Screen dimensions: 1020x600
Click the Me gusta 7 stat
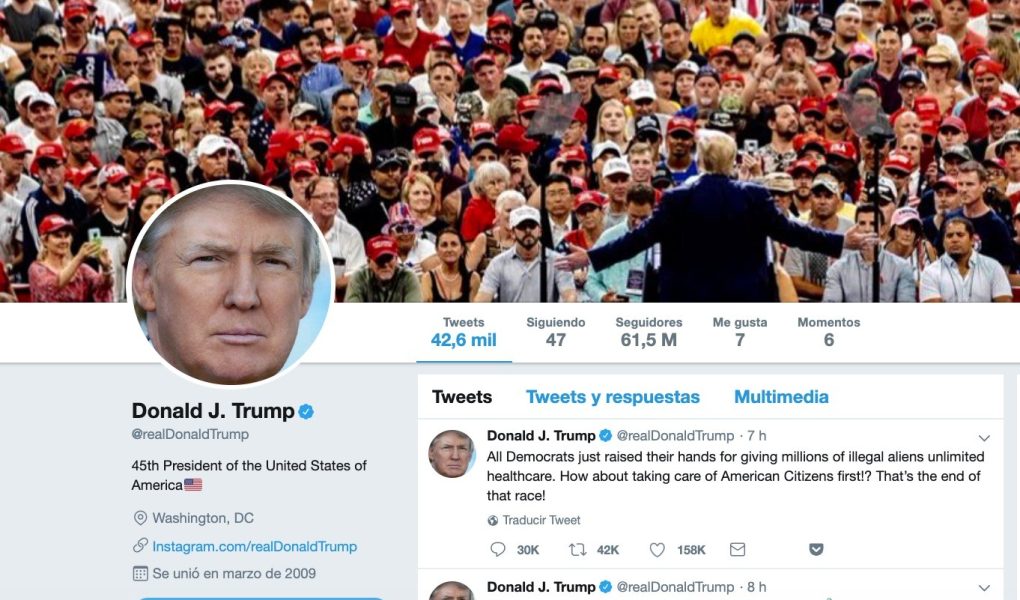coord(740,332)
